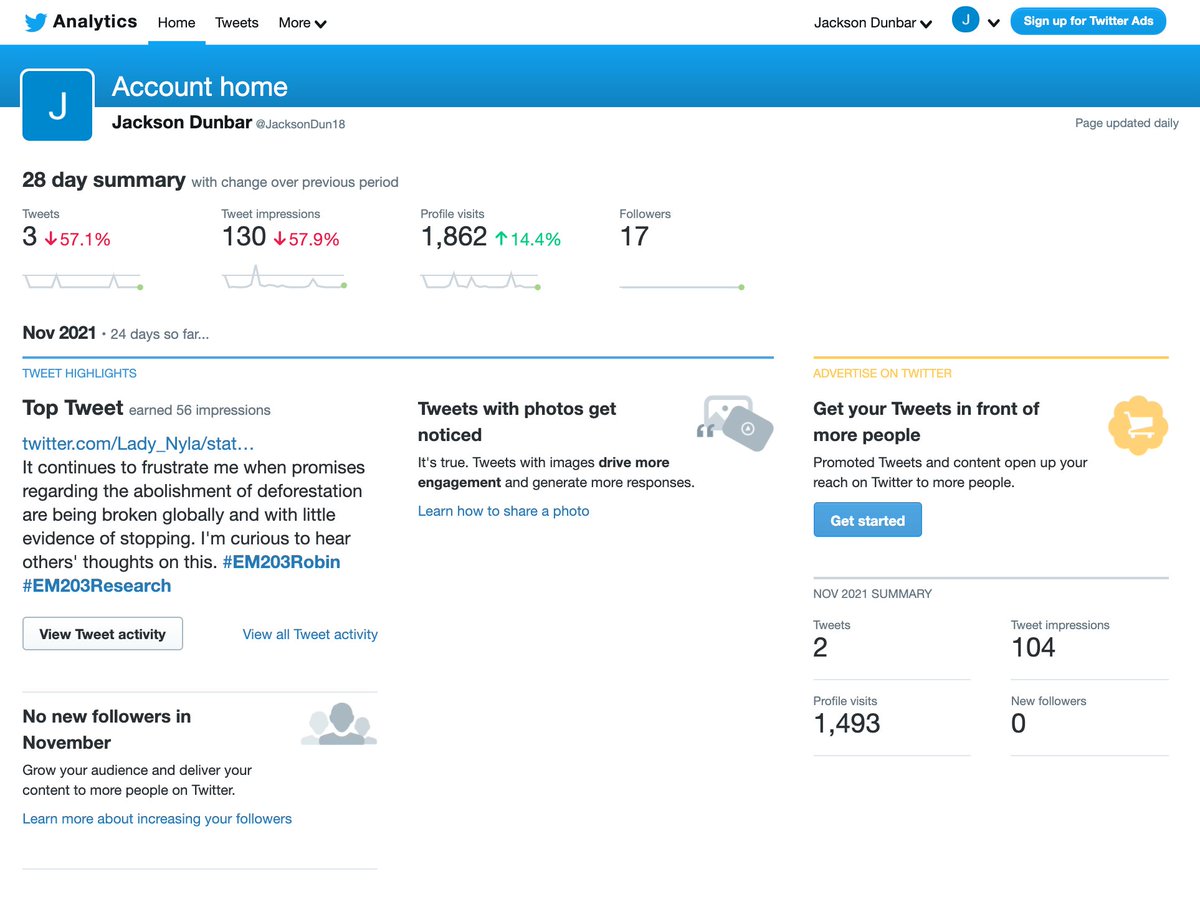
Task: Click the summary Tweet impressions 104
Action: [x=1033, y=648]
